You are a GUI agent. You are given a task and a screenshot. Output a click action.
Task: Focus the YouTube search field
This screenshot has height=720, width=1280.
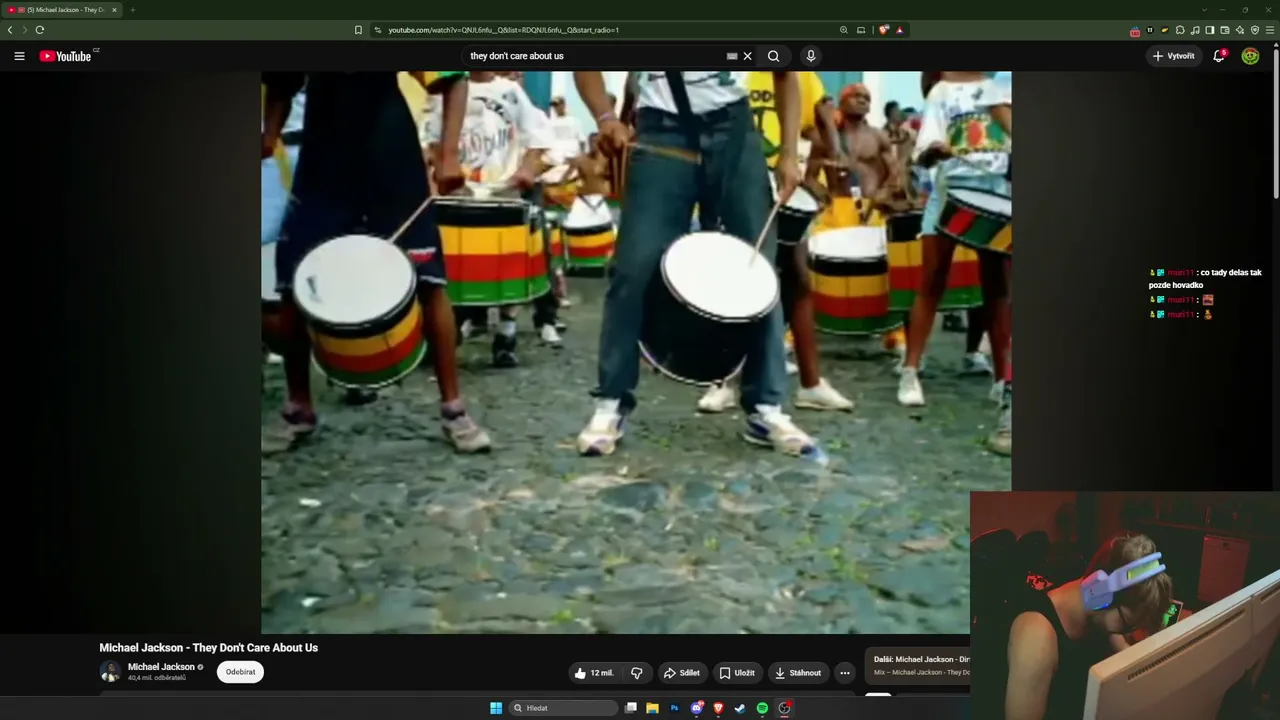[x=596, y=56]
